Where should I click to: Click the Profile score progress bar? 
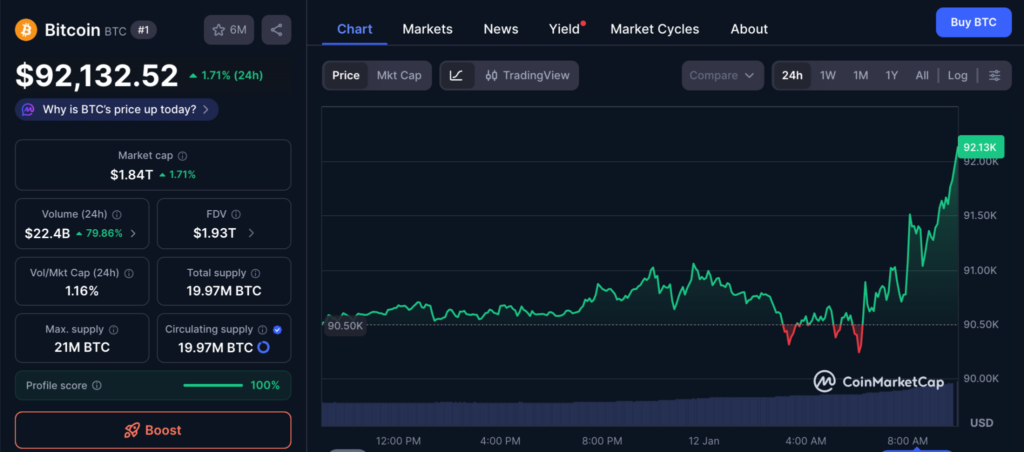click(x=213, y=385)
